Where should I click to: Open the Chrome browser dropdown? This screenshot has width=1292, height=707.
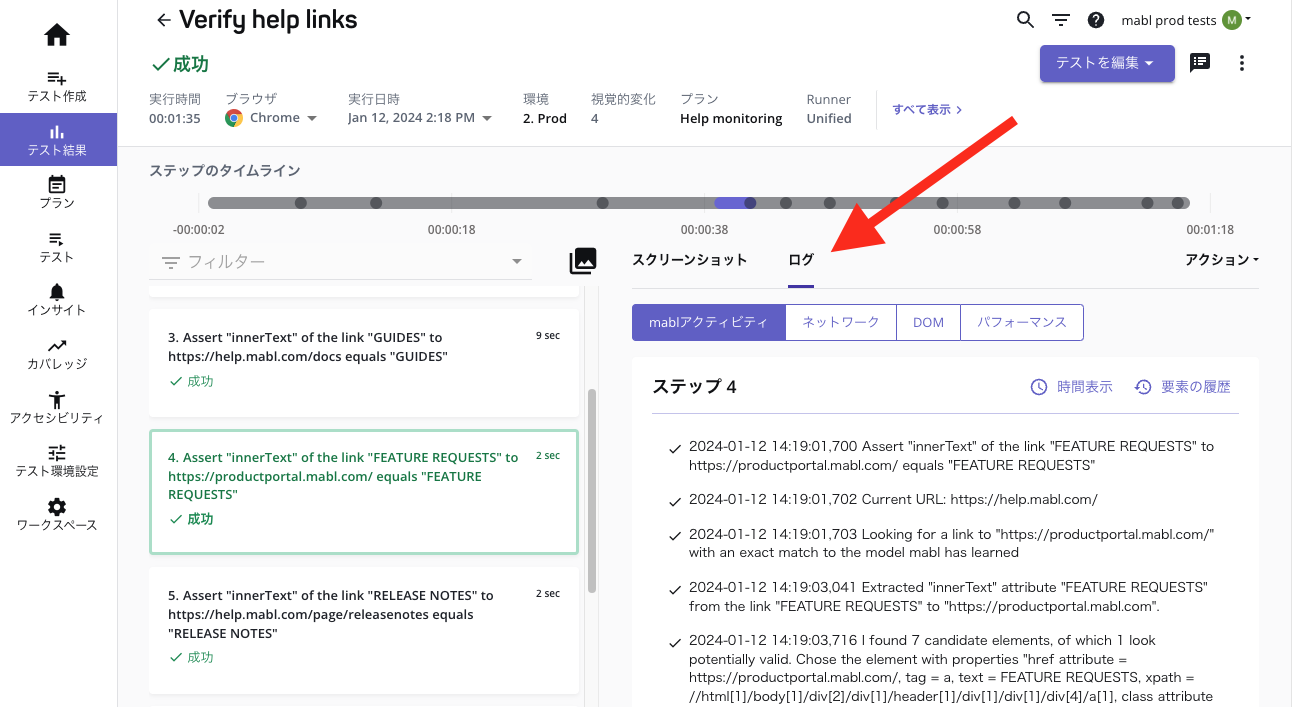click(271, 118)
